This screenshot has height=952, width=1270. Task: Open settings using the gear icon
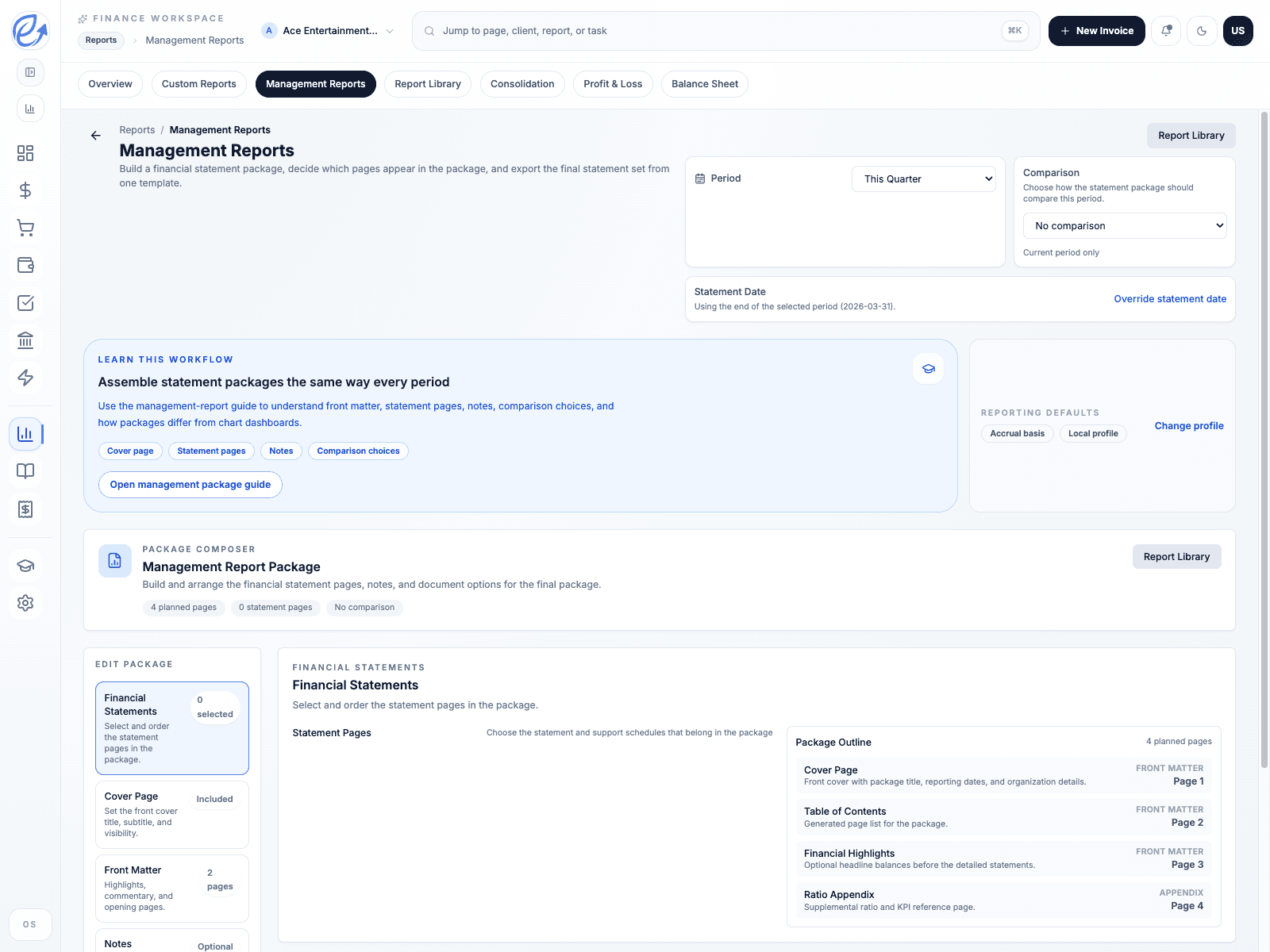point(25,603)
